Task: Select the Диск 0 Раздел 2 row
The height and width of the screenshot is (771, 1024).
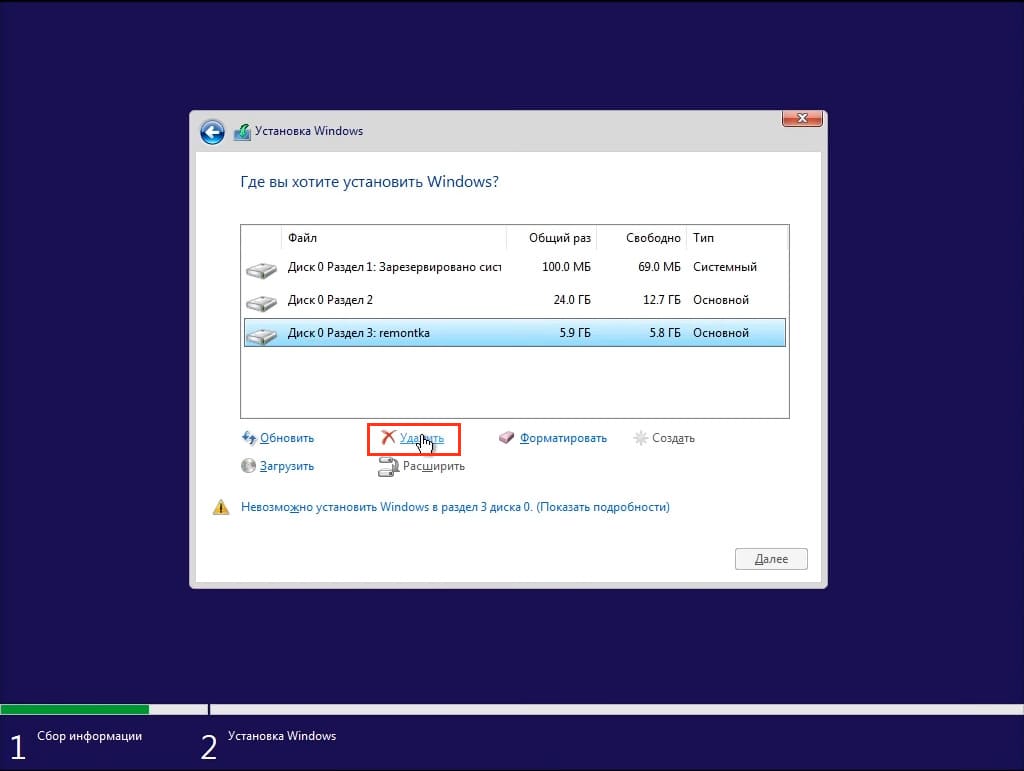Action: 515,300
